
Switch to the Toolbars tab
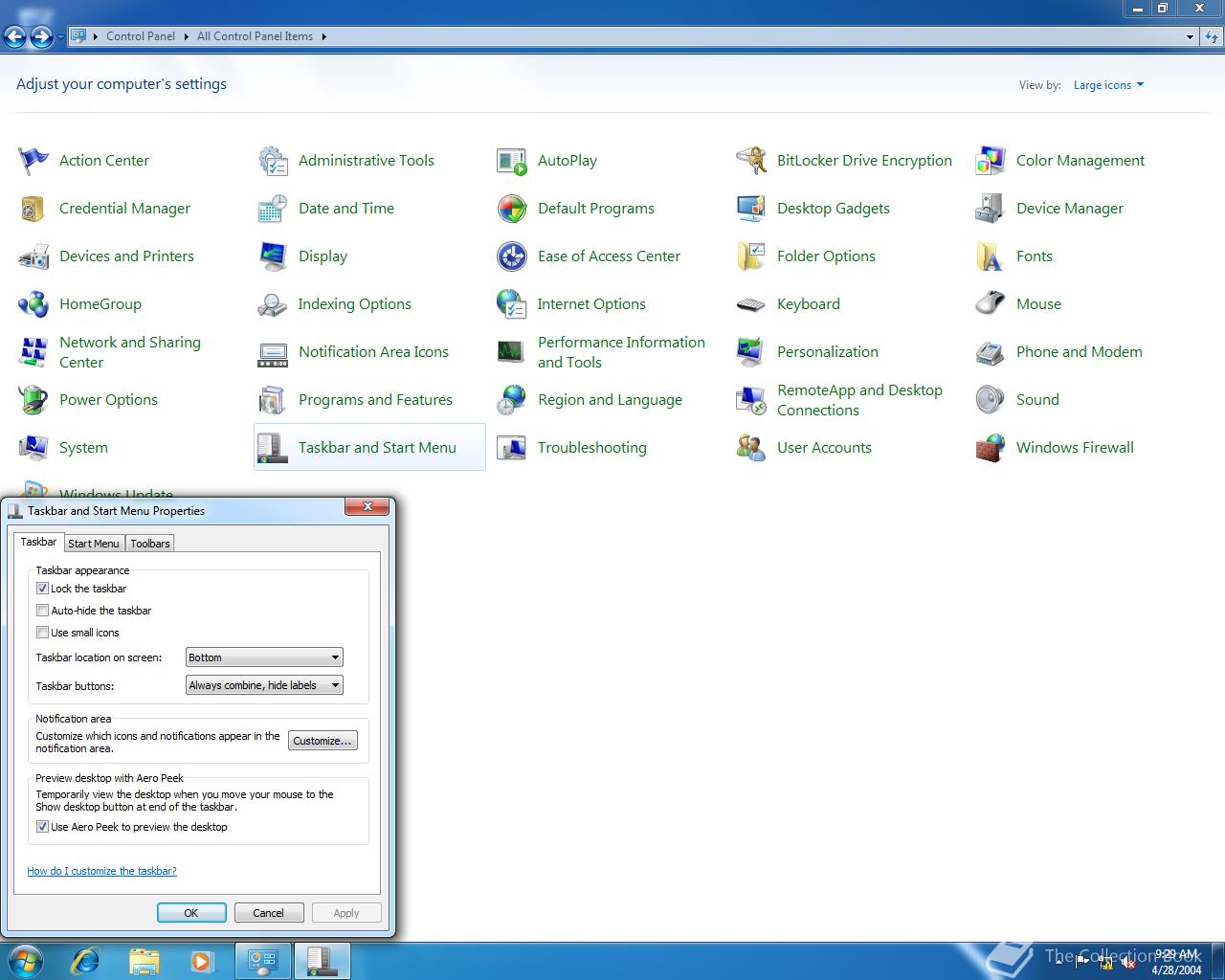point(150,543)
